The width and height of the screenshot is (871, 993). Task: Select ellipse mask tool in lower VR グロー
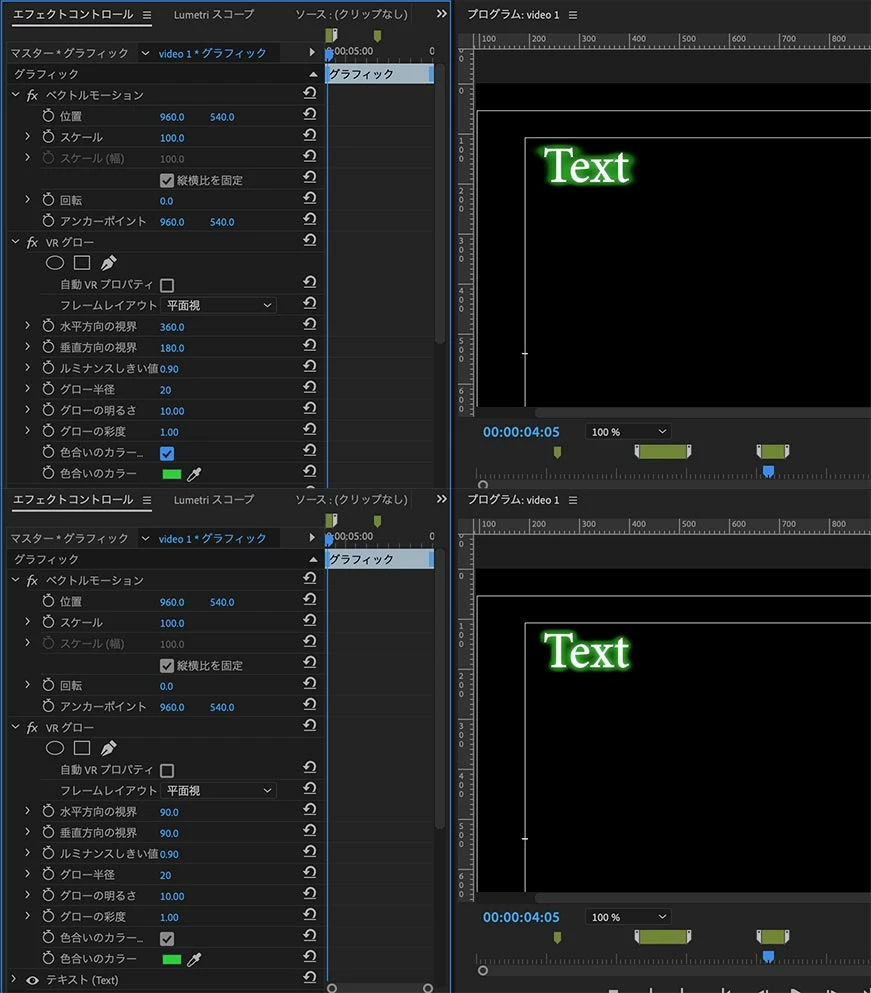[x=55, y=748]
